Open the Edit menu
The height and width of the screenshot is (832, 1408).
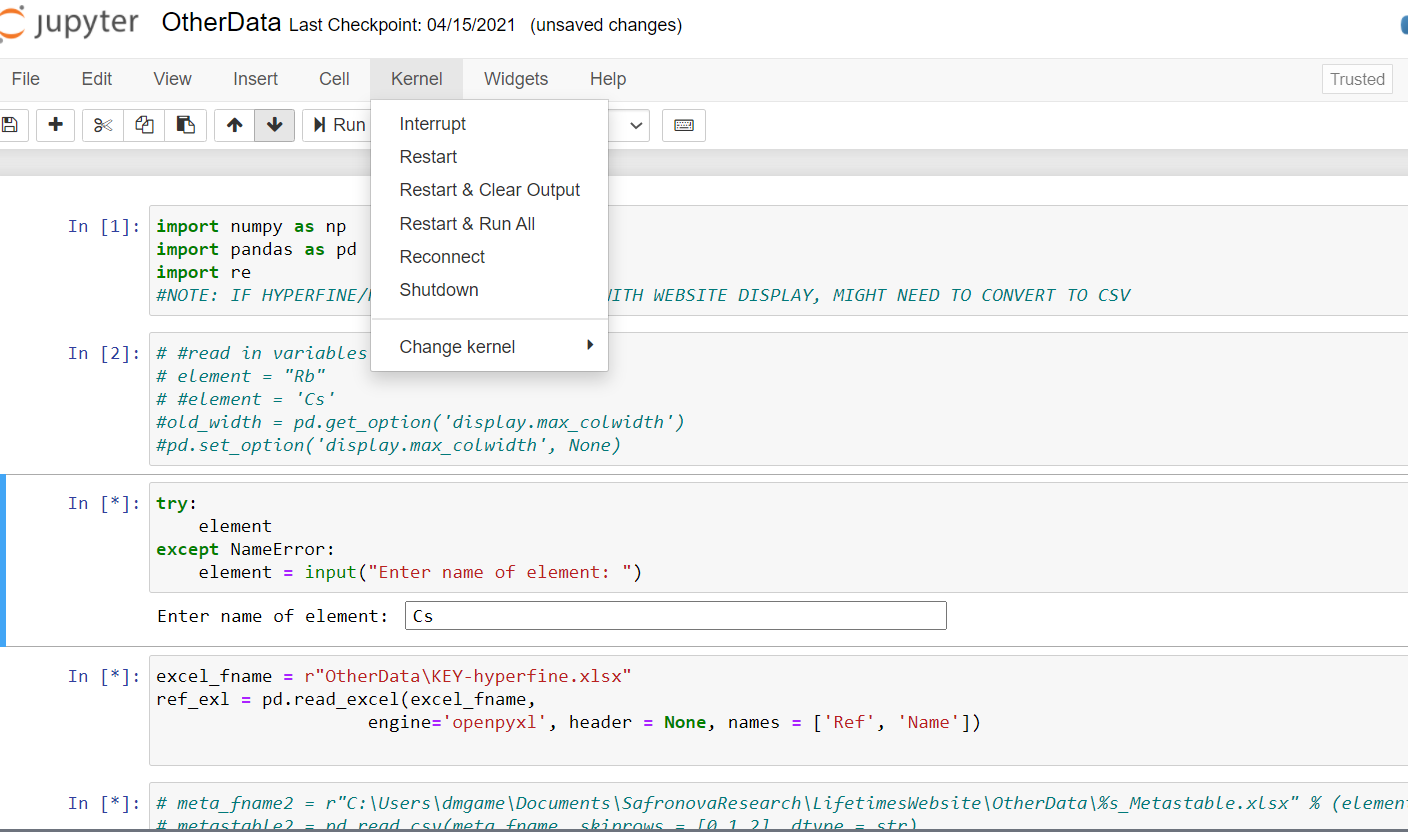coord(97,79)
